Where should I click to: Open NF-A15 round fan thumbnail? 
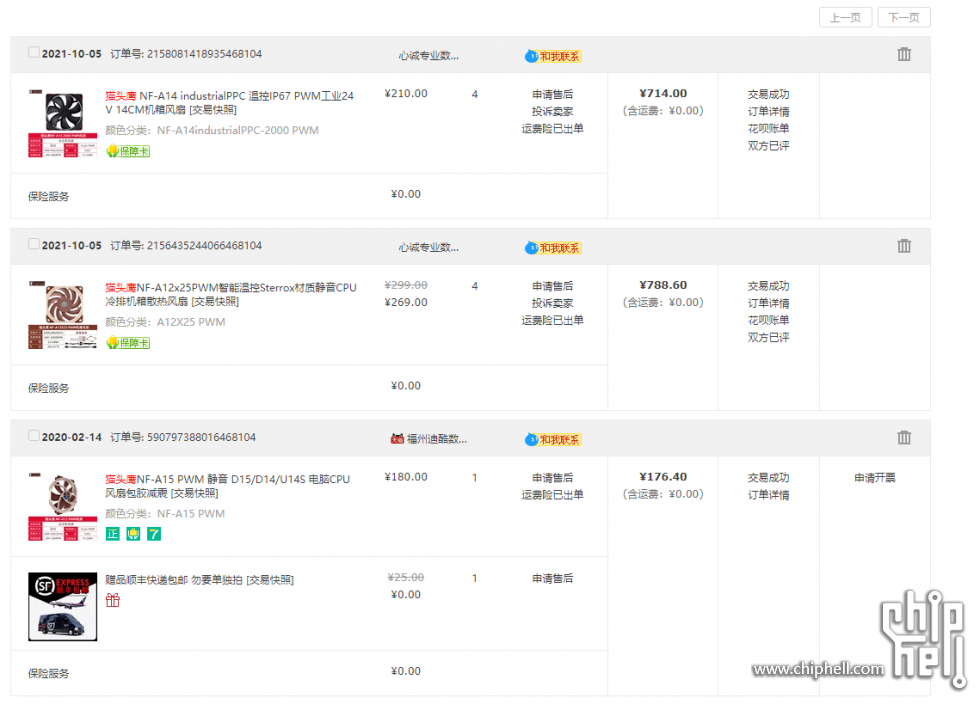pyautogui.click(x=62, y=507)
